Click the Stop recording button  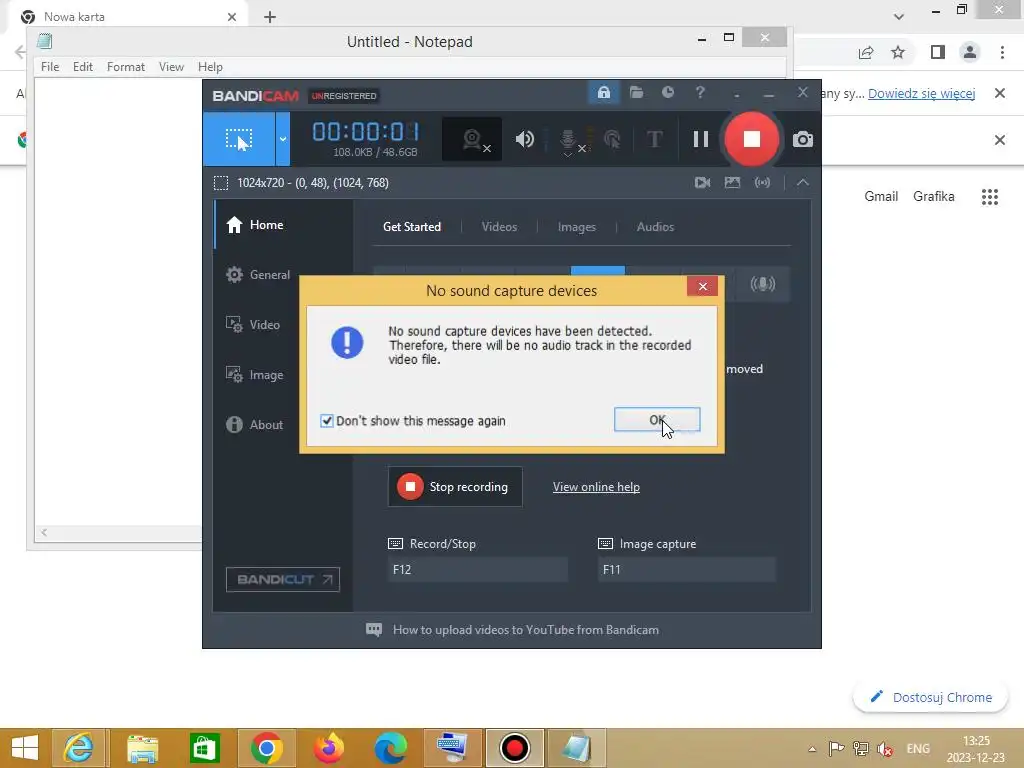click(x=455, y=487)
